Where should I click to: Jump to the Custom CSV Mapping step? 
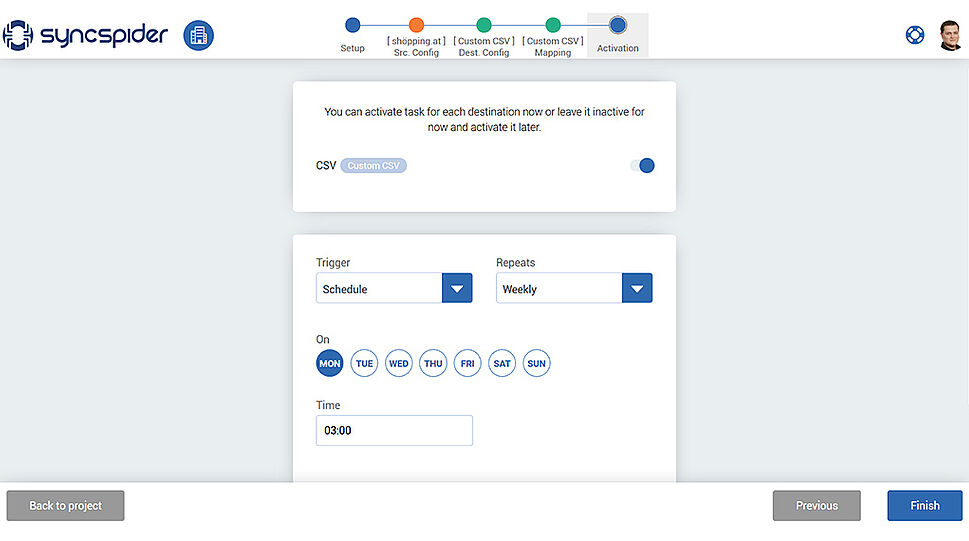click(553, 25)
